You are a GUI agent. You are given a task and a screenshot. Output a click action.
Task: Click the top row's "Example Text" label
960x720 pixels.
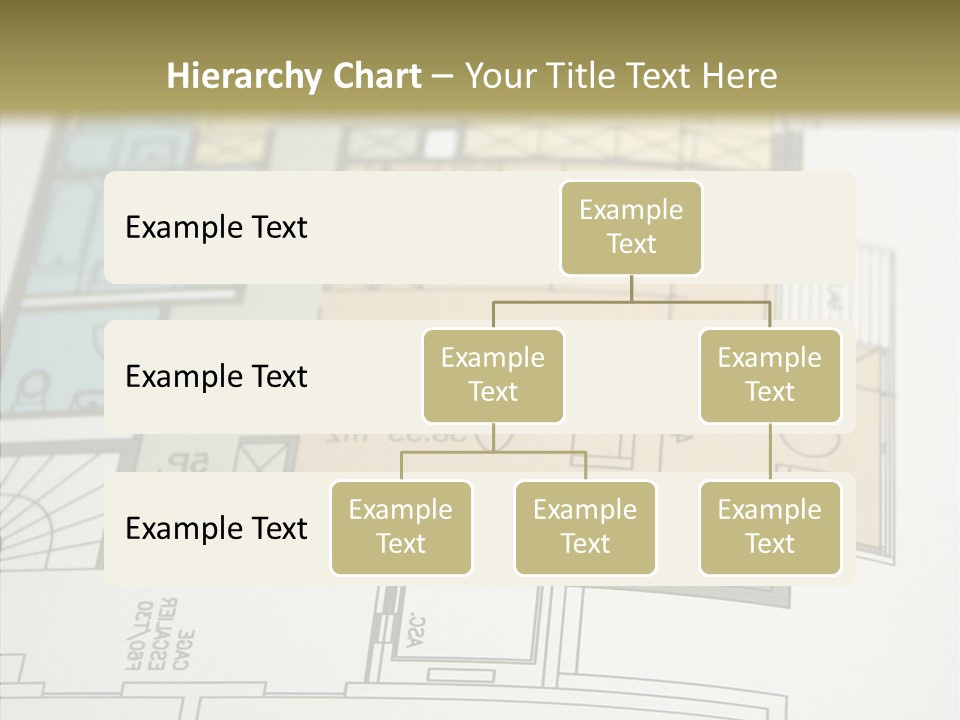[216, 227]
